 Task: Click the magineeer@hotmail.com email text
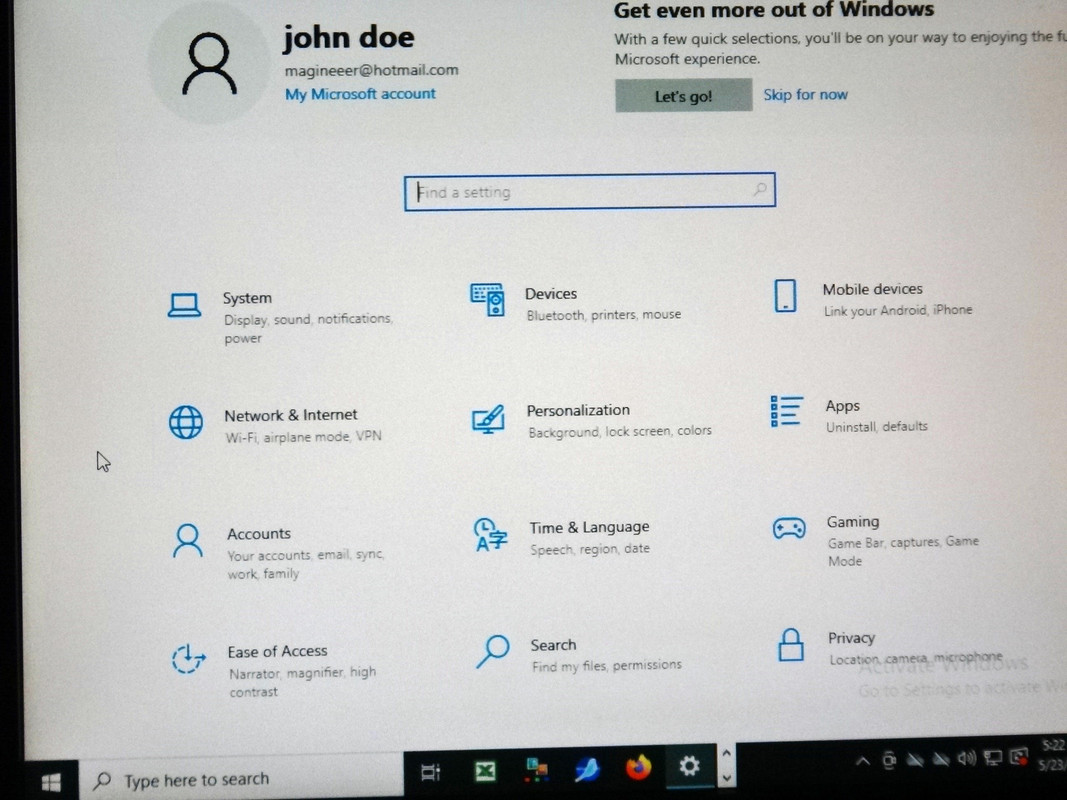pyautogui.click(x=372, y=70)
